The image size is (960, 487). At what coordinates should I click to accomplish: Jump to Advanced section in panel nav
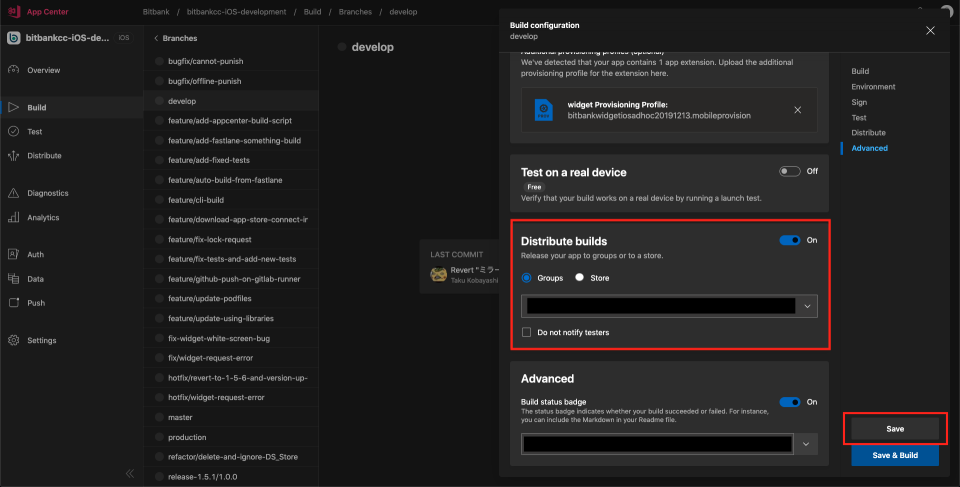[x=869, y=148]
